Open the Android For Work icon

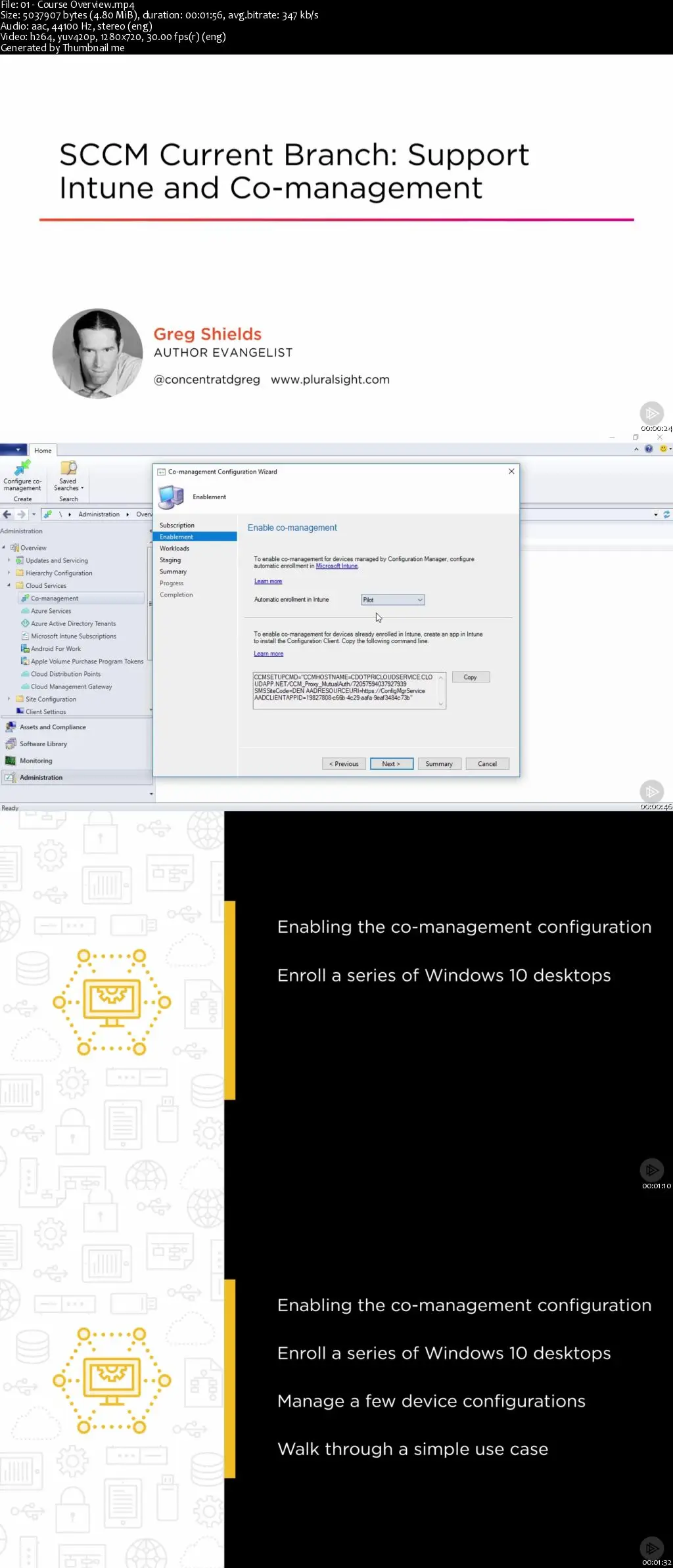coord(25,648)
